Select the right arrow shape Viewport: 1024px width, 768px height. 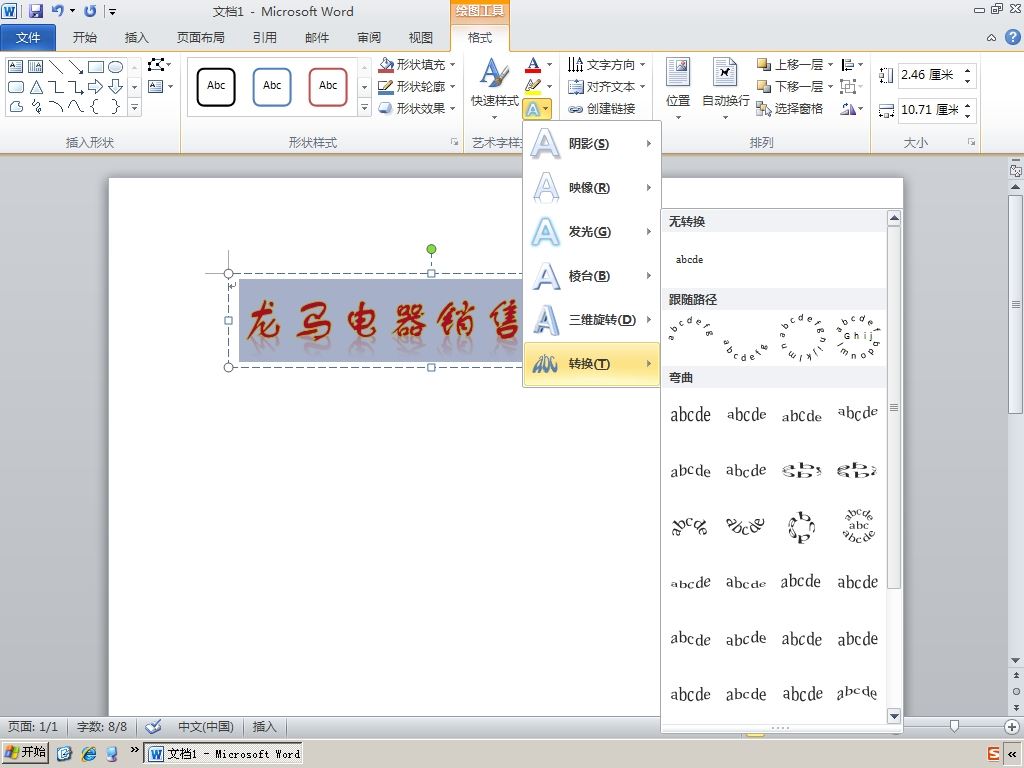point(95,86)
